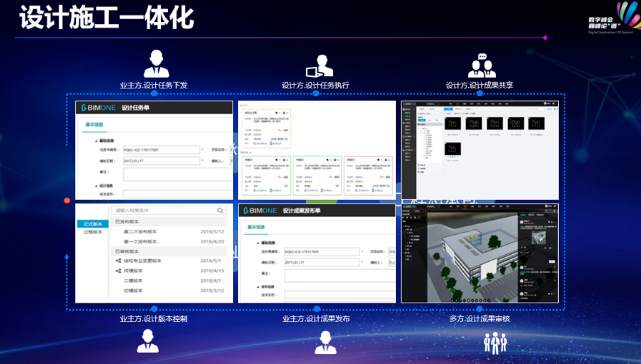Open 基本信息 tab in 设计任务单 form
This screenshot has width=641, height=364.
(94, 125)
